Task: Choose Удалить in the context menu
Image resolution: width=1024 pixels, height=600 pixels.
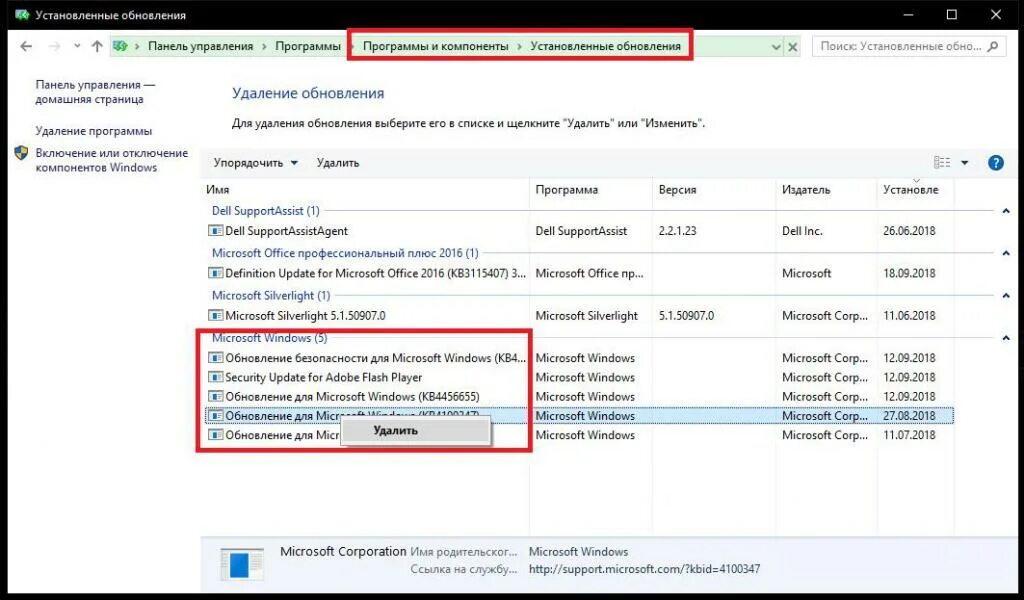Action: (x=416, y=431)
